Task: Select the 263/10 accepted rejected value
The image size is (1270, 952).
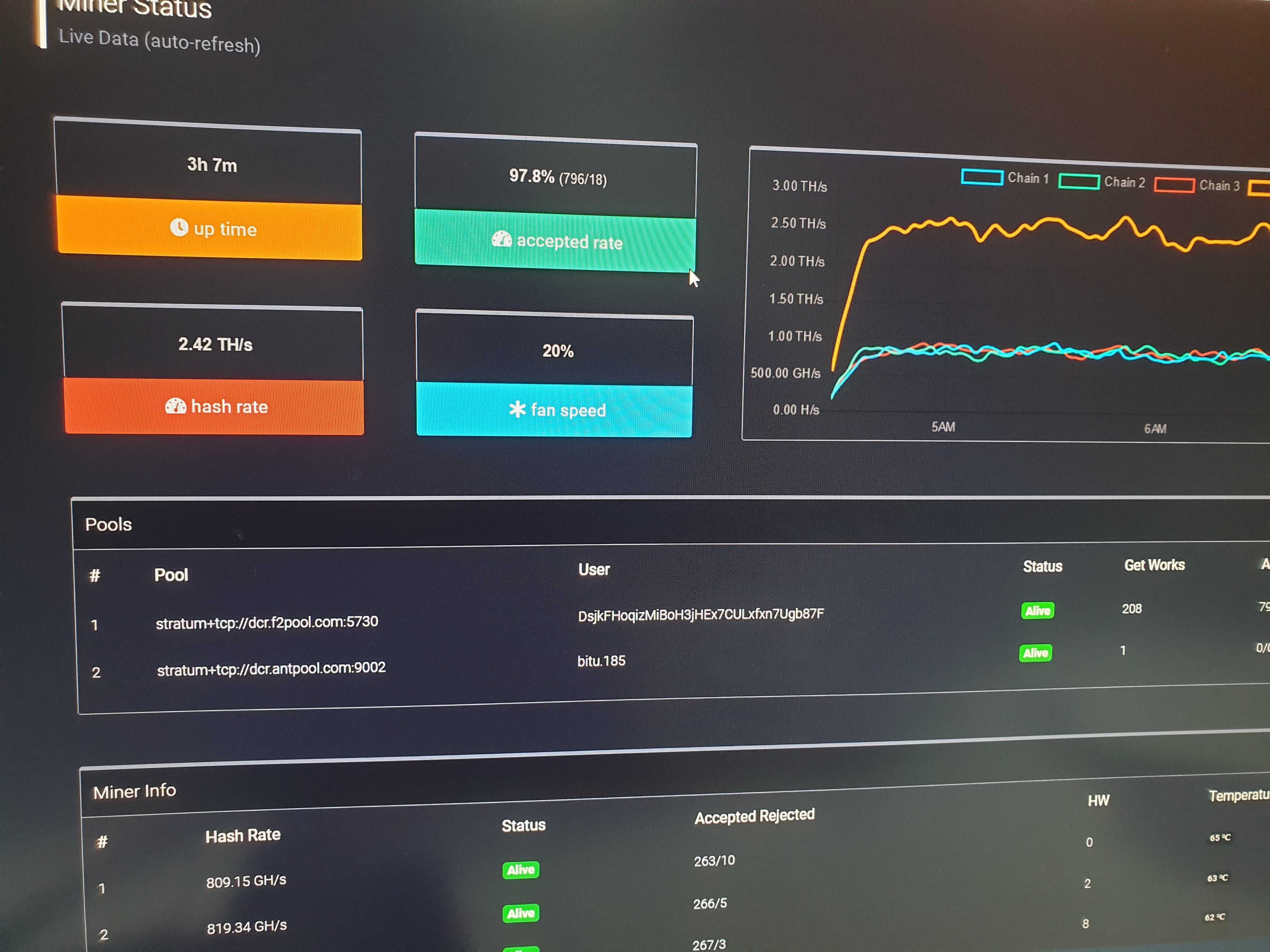Action: 714,861
